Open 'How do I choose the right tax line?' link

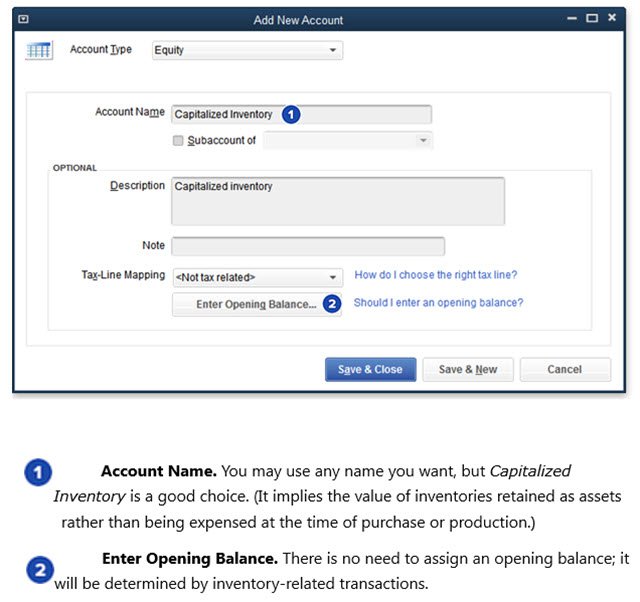tap(436, 275)
